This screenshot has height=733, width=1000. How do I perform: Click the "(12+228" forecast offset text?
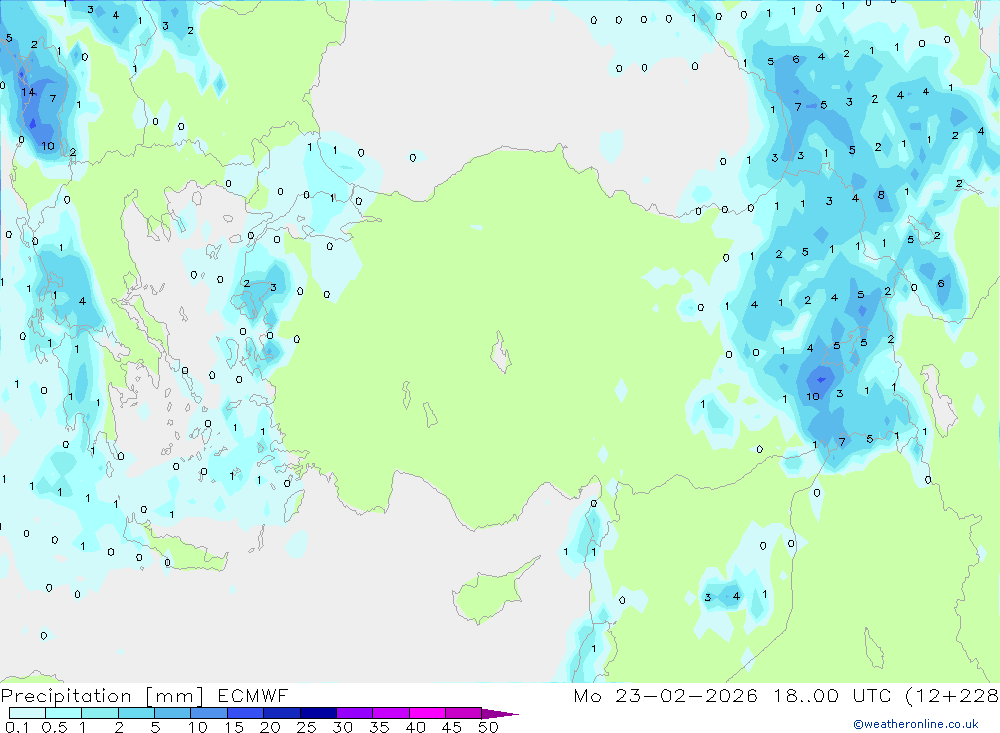952,696
